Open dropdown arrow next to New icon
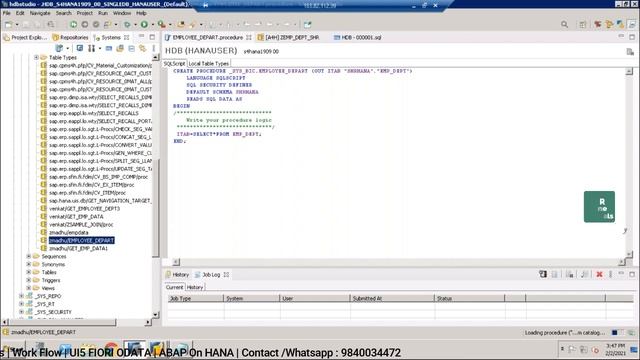 (17, 25)
